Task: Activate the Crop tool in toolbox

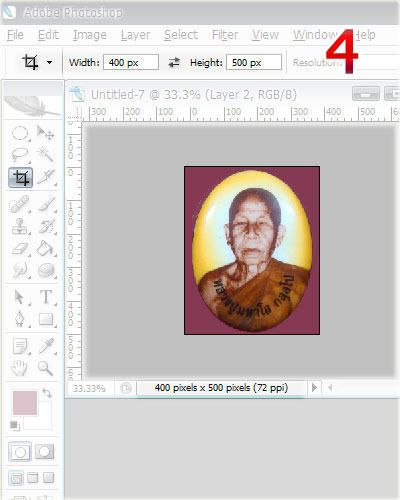Action: [21, 178]
